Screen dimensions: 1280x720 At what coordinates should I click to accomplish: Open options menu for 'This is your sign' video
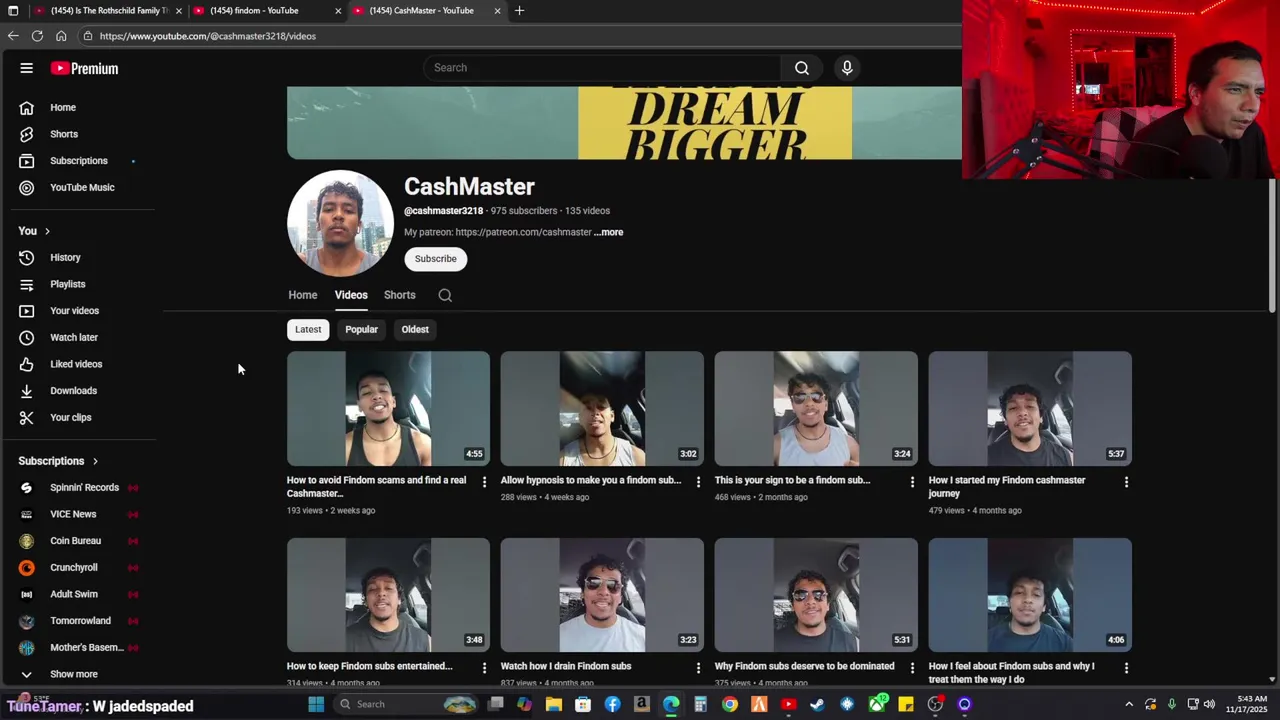pos(912,482)
